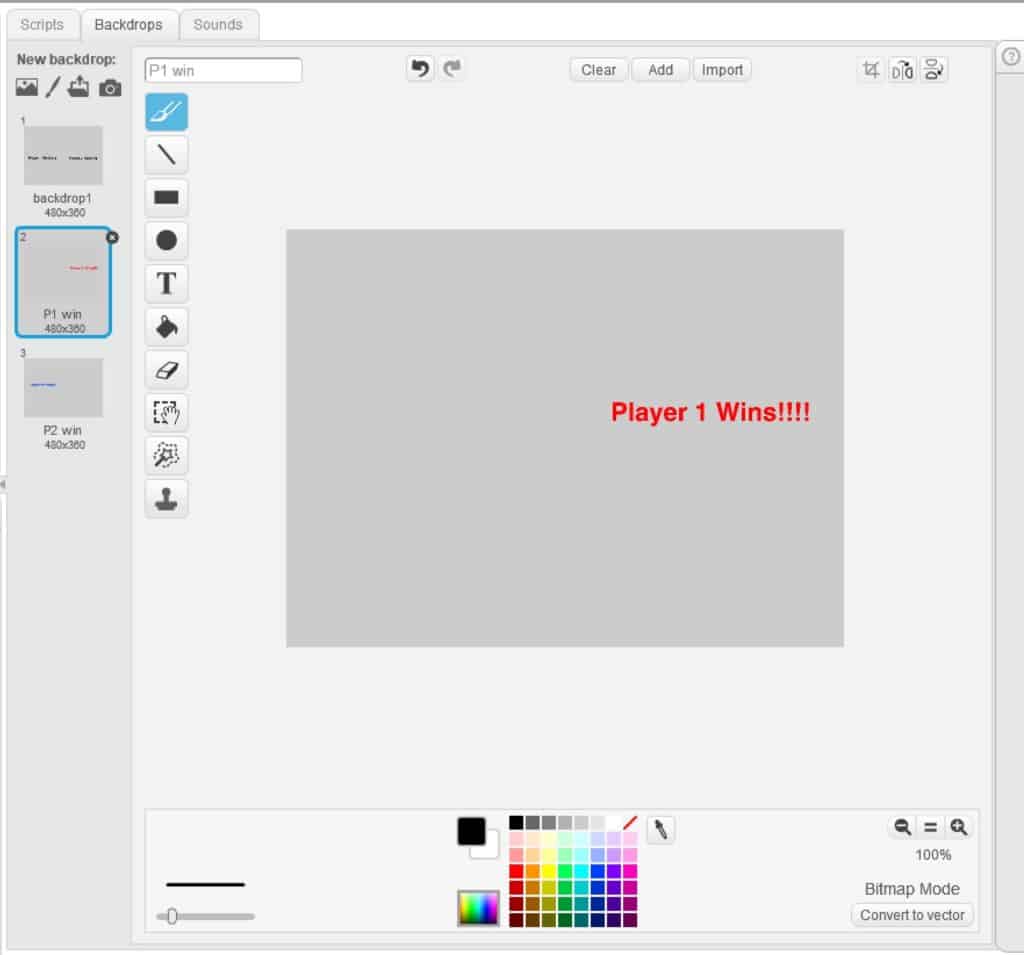Click the Import button
Image resolution: width=1024 pixels, height=955 pixels.
click(722, 70)
